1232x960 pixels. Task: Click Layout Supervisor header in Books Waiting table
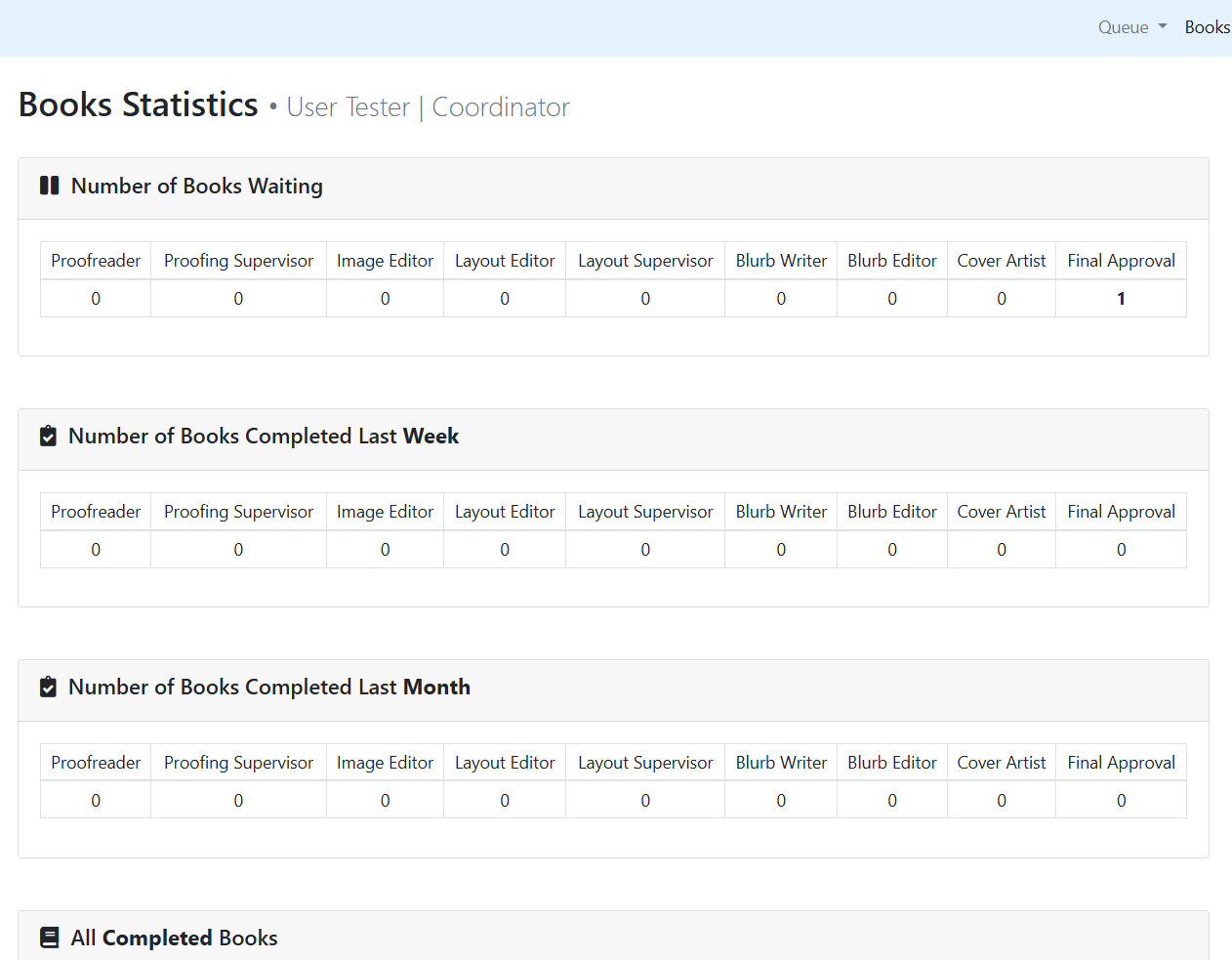645,261
